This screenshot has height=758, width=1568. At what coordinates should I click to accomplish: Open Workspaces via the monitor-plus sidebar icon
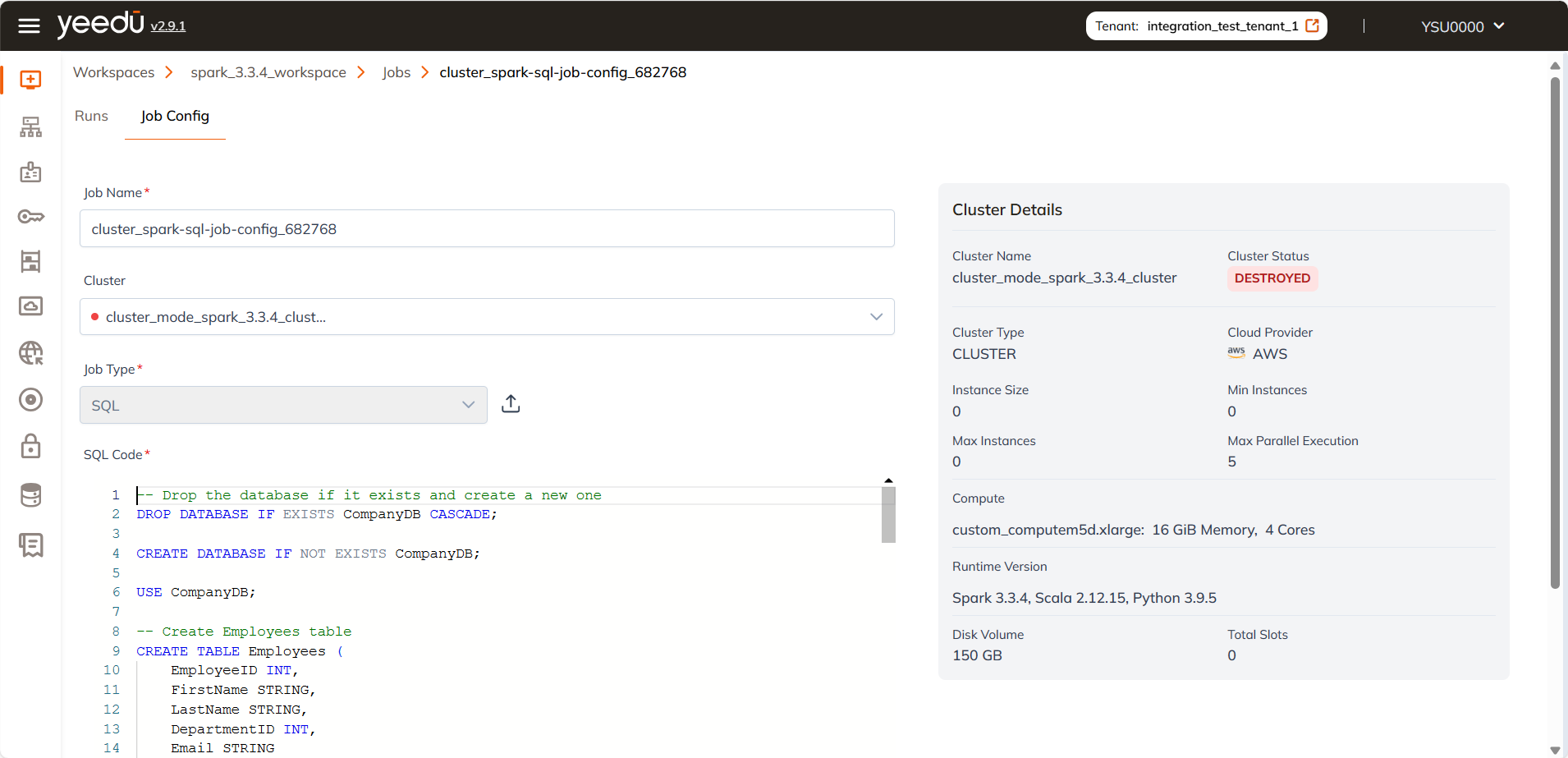point(30,80)
